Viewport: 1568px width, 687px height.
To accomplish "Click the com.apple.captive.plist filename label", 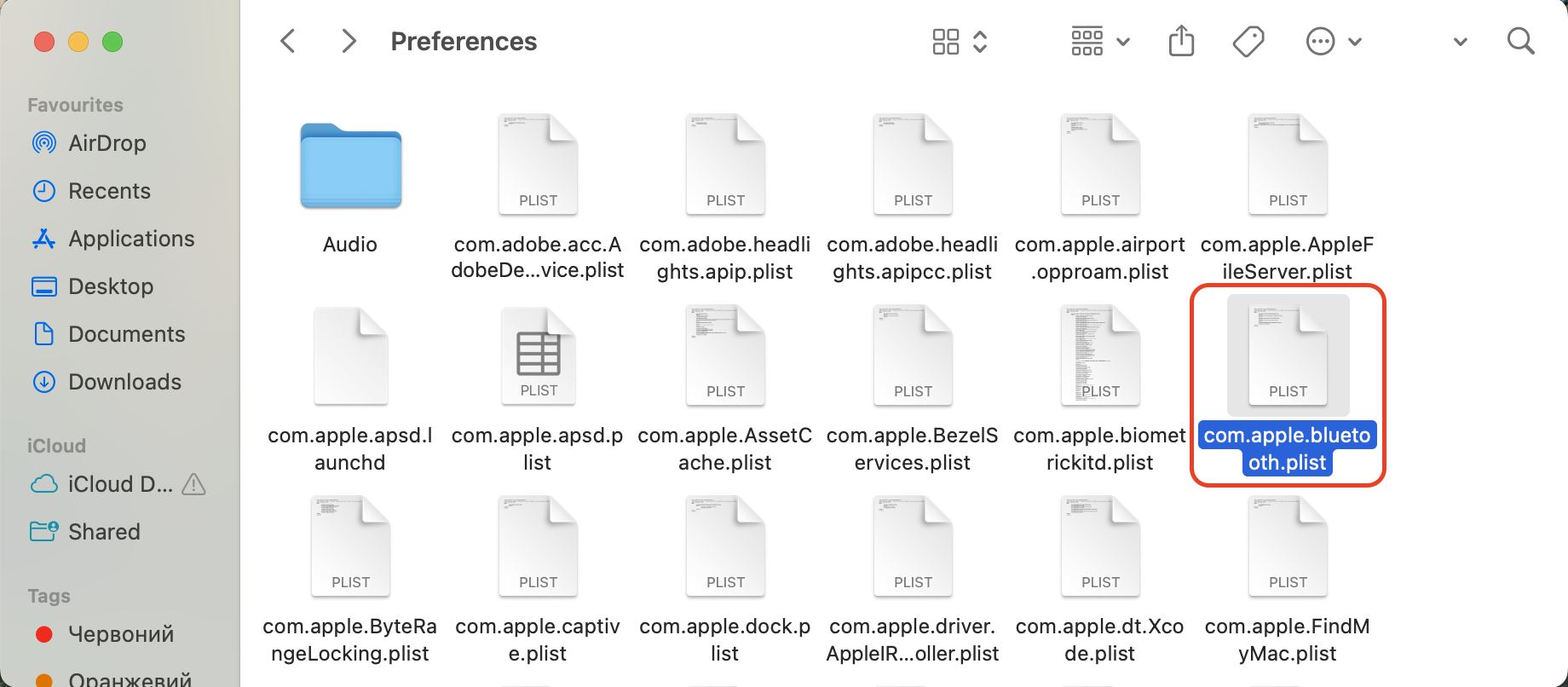I will point(538,639).
